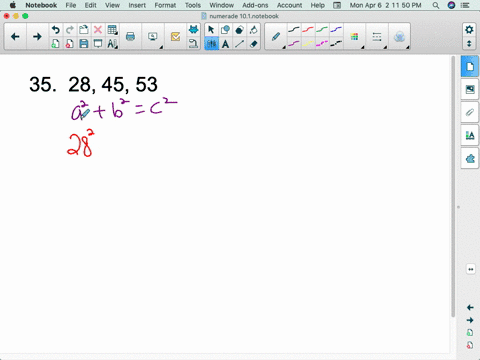Delete the selected object with red X
480x360 pixels.
pos(98,30)
